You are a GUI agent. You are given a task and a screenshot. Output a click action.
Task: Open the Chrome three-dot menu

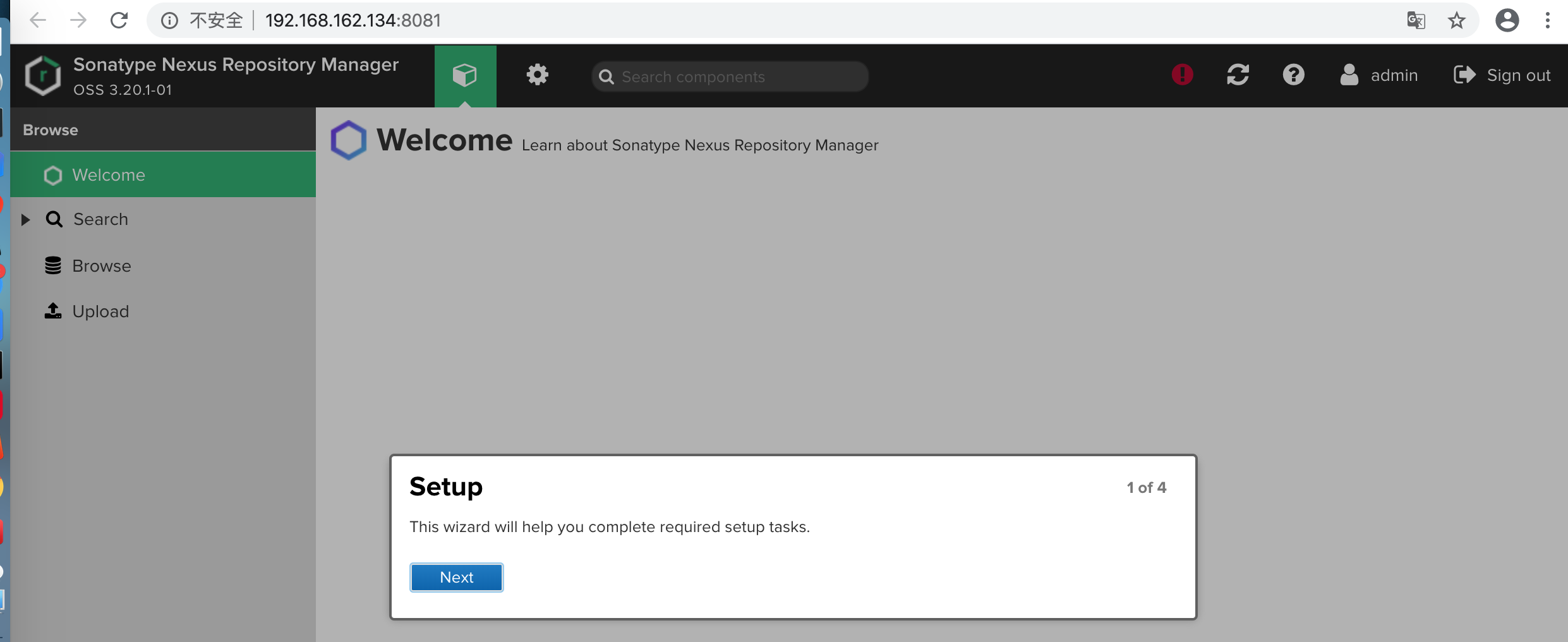(x=1548, y=20)
